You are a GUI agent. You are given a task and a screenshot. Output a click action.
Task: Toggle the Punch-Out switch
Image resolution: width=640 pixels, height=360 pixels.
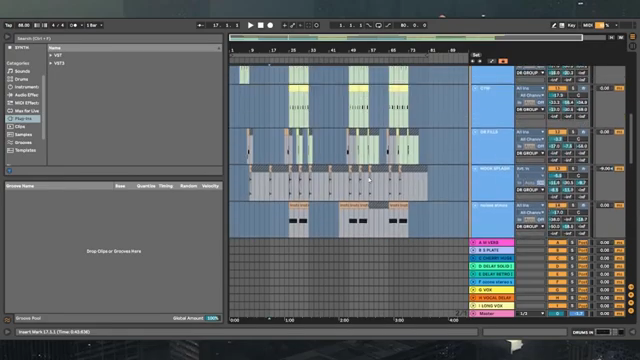coord(388,25)
